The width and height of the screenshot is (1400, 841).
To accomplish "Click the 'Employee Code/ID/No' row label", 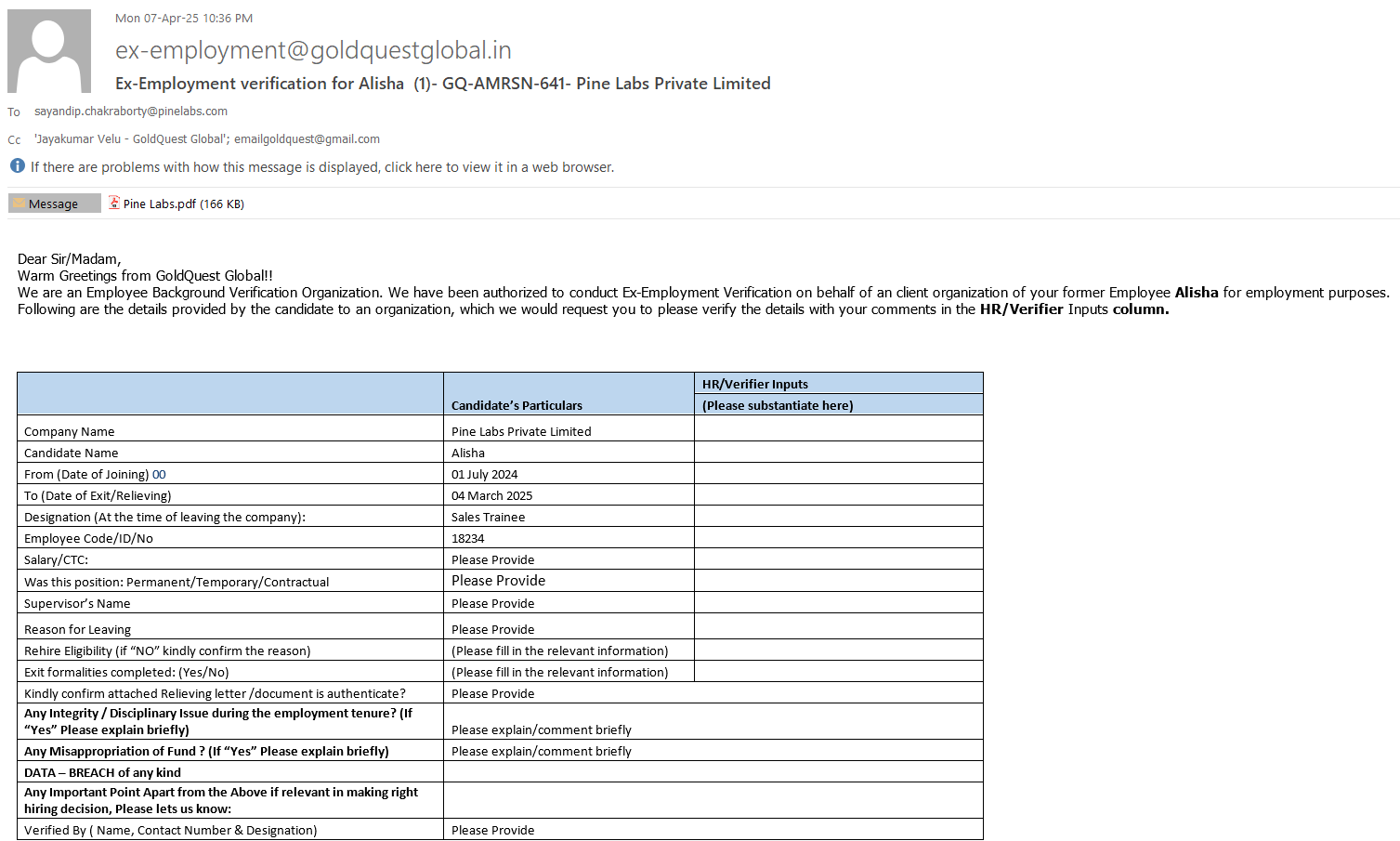I will (x=88, y=538).
